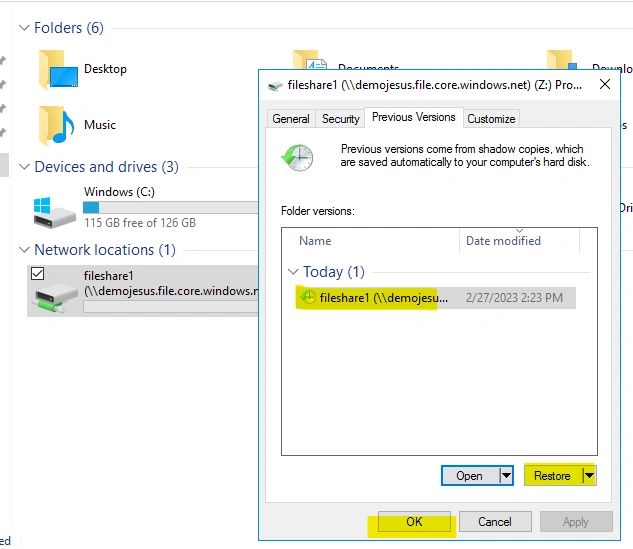The height and width of the screenshot is (549, 633).
Task: Collapse the Folders (6) group
Action: click(24, 28)
